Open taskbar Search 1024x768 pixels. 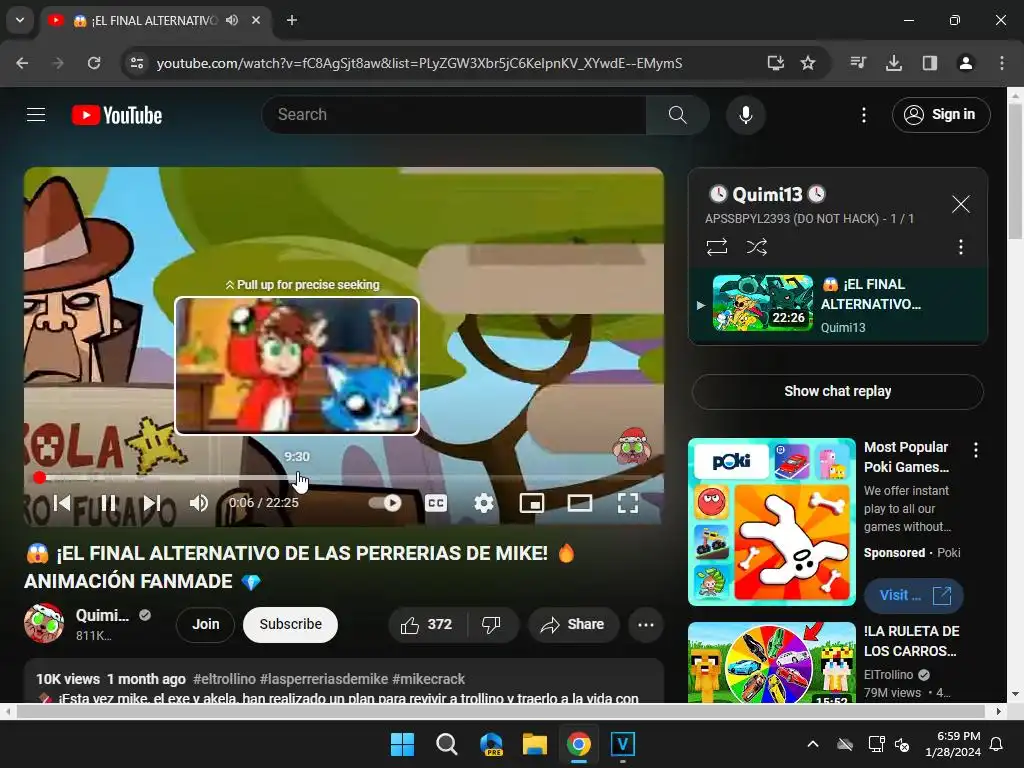coord(447,744)
